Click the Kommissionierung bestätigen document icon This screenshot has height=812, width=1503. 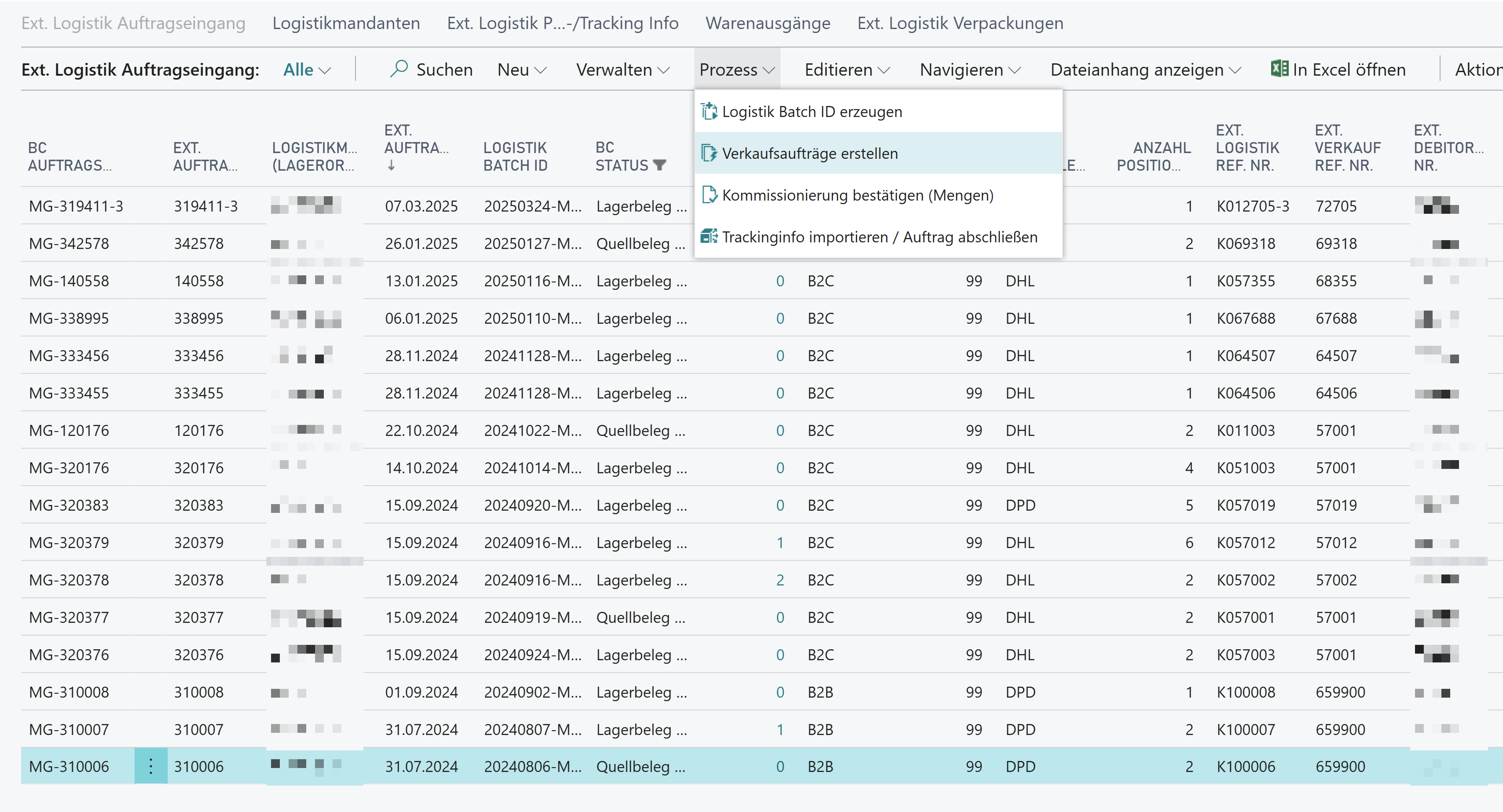[x=709, y=195]
